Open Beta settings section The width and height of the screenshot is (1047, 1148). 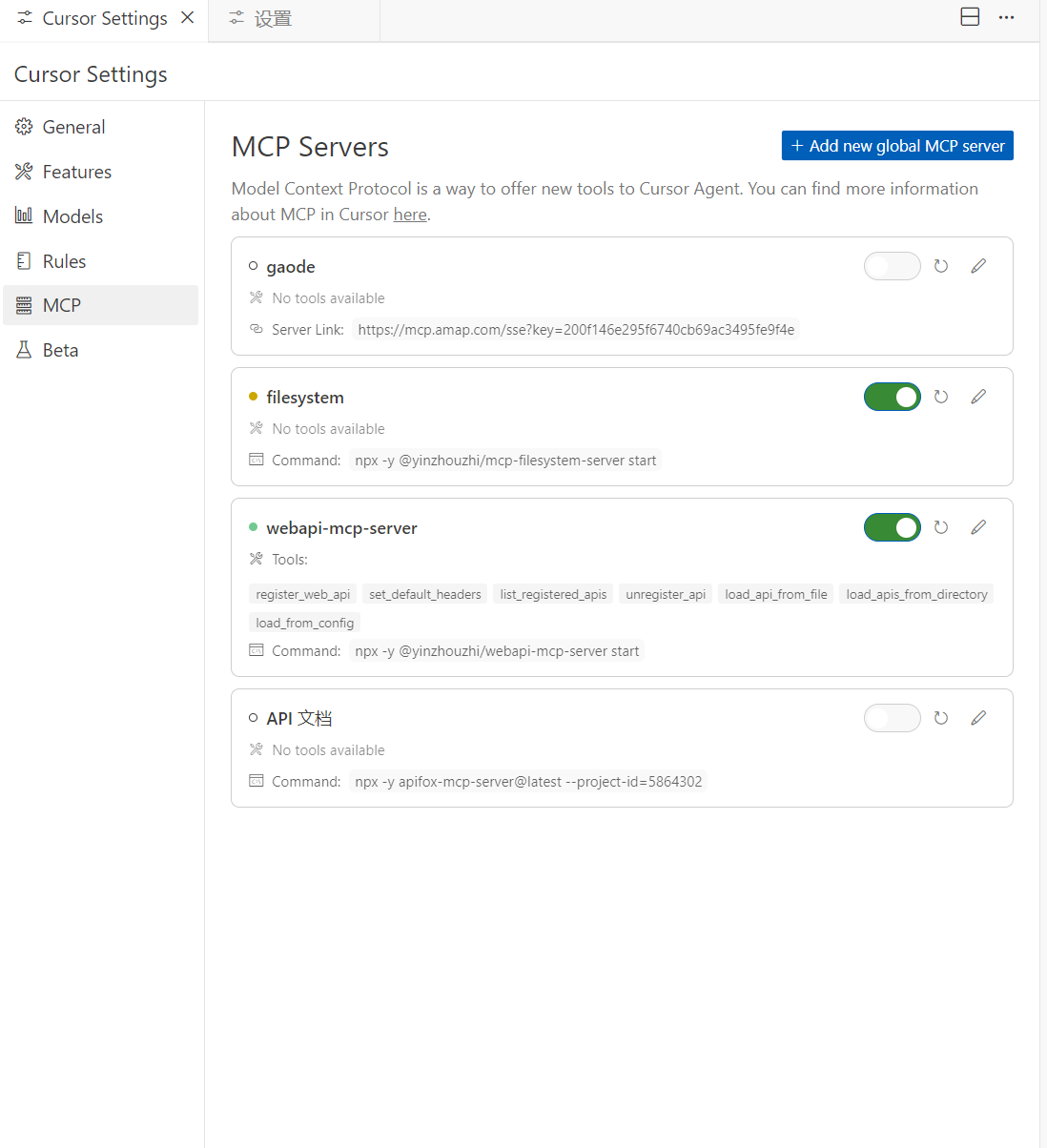tap(100, 350)
